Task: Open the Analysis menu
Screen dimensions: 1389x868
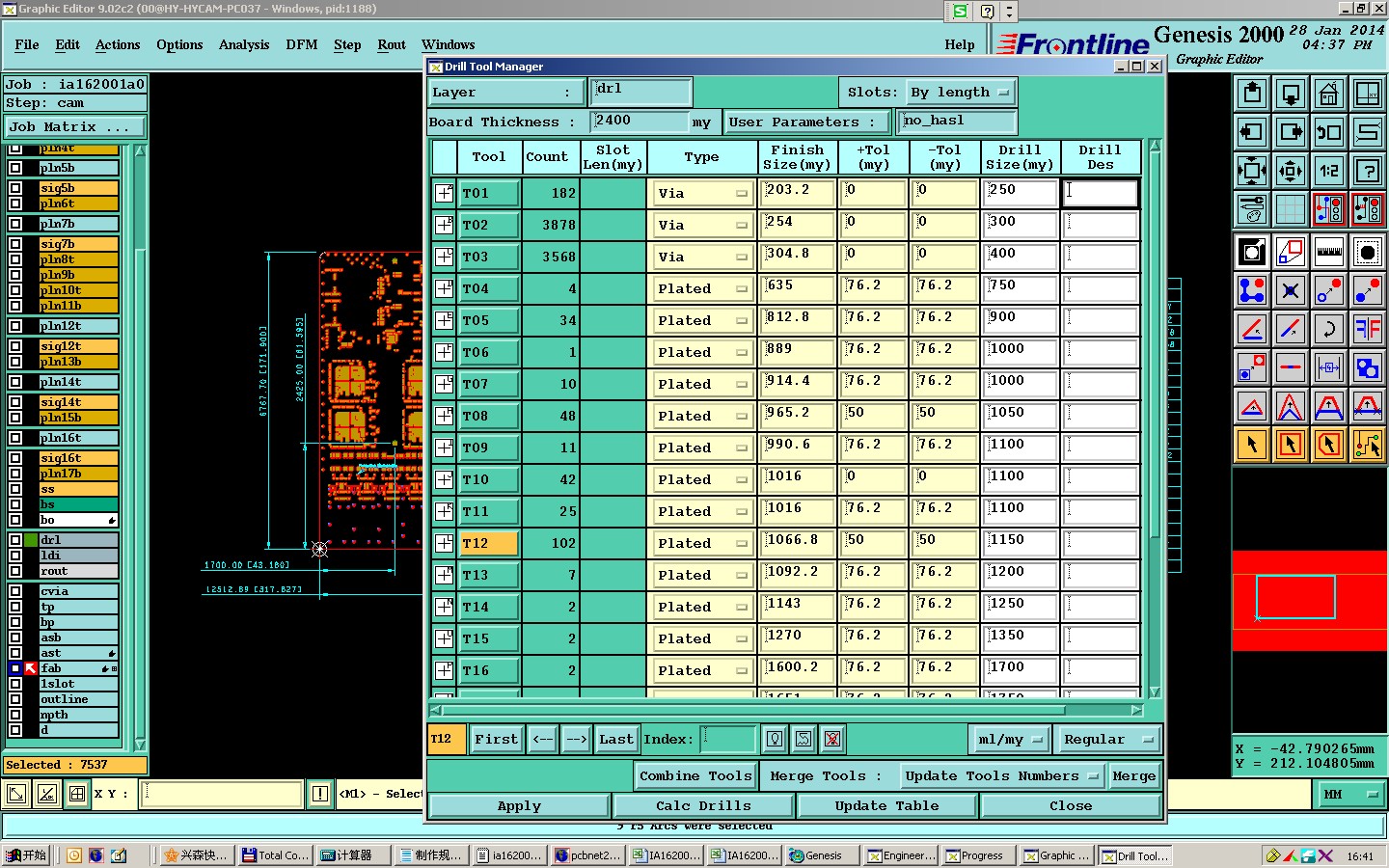Action: click(x=244, y=45)
